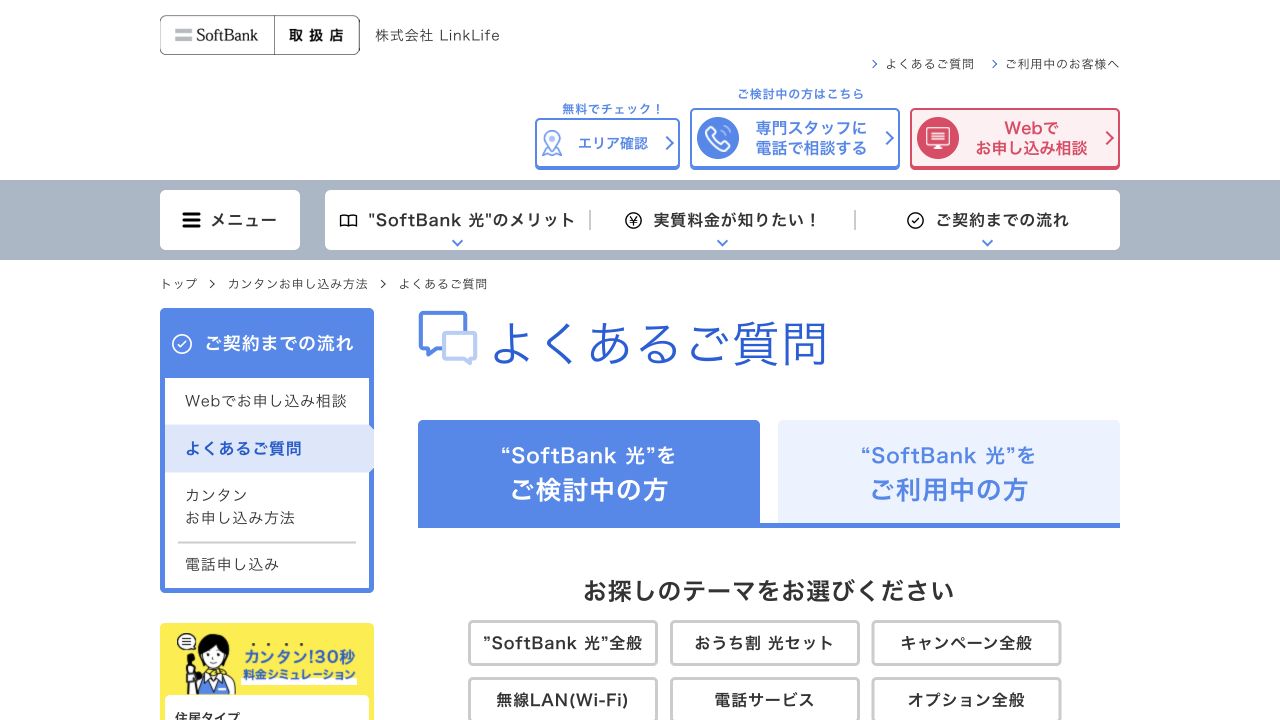Viewport: 1280px width, 720px height.
Task: Click the ご利用中のお客様へ header link
Action: click(x=1056, y=64)
